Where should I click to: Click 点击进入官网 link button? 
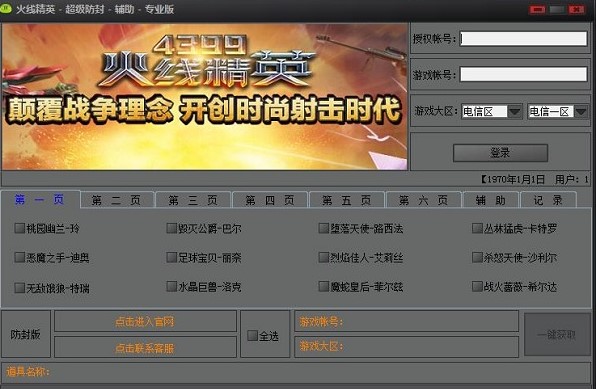pyautogui.click(x=145, y=322)
